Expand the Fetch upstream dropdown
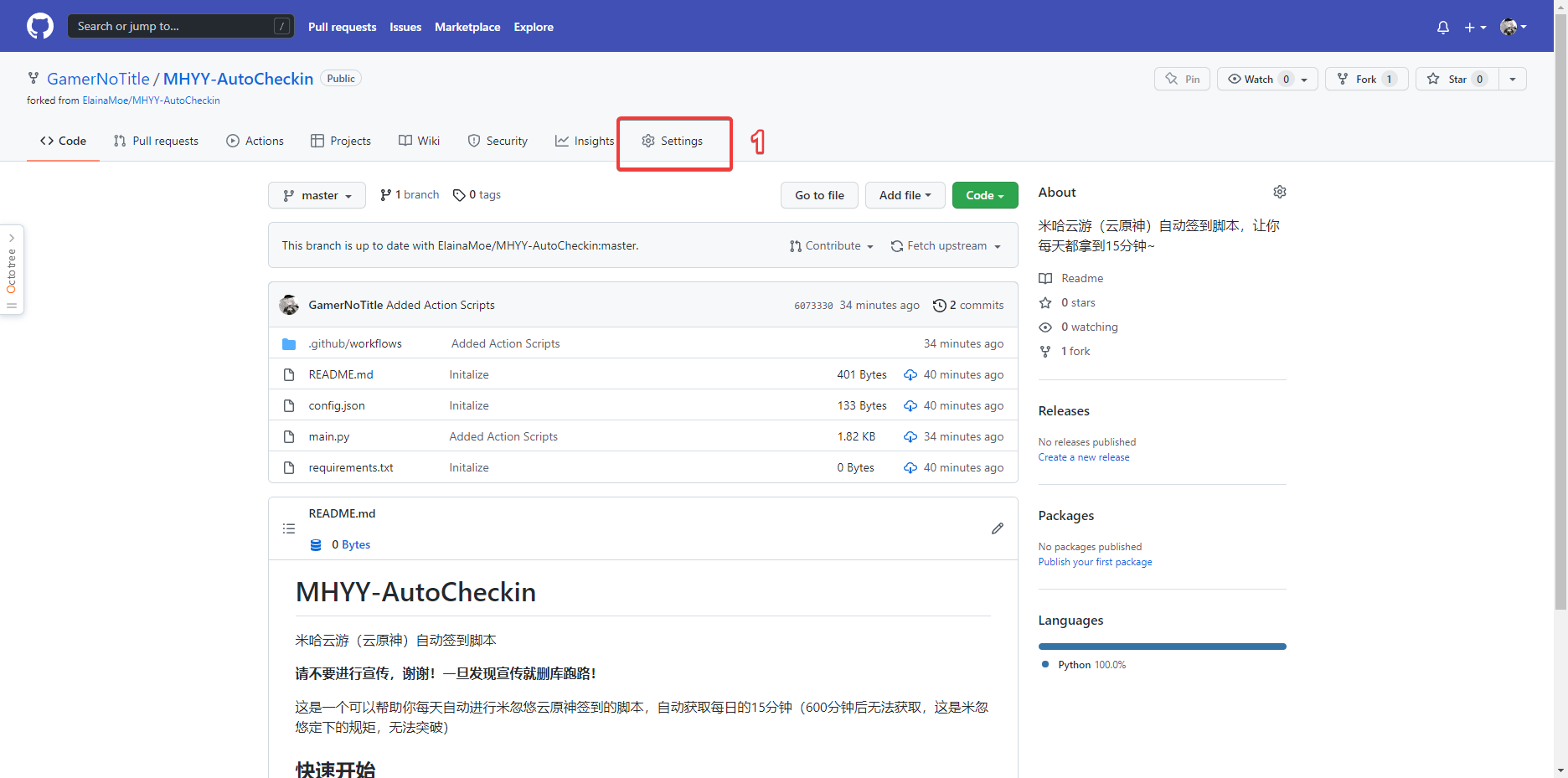This screenshot has height=778, width=1568. [946, 245]
